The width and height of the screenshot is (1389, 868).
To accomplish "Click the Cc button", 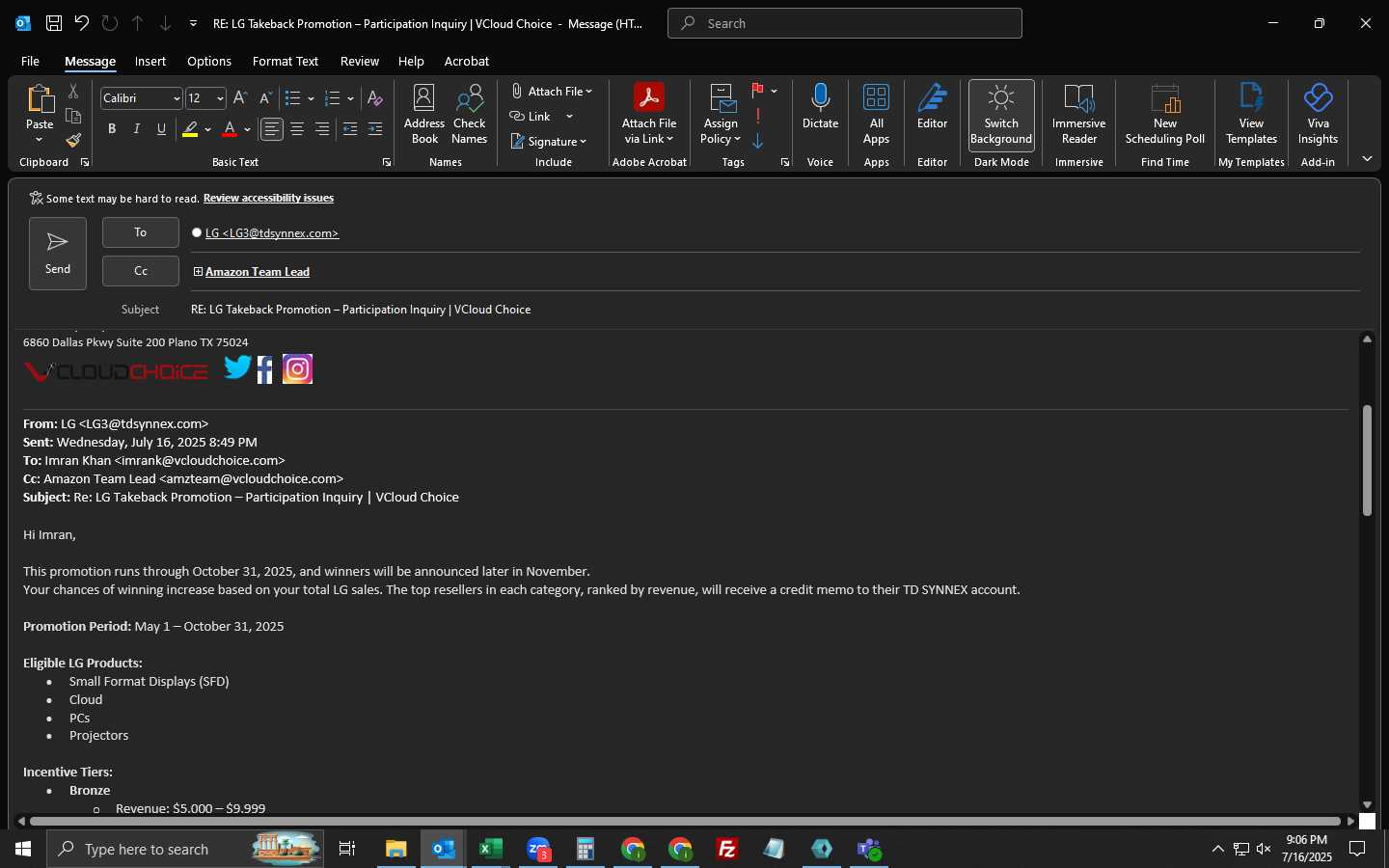I will pos(141,271).
